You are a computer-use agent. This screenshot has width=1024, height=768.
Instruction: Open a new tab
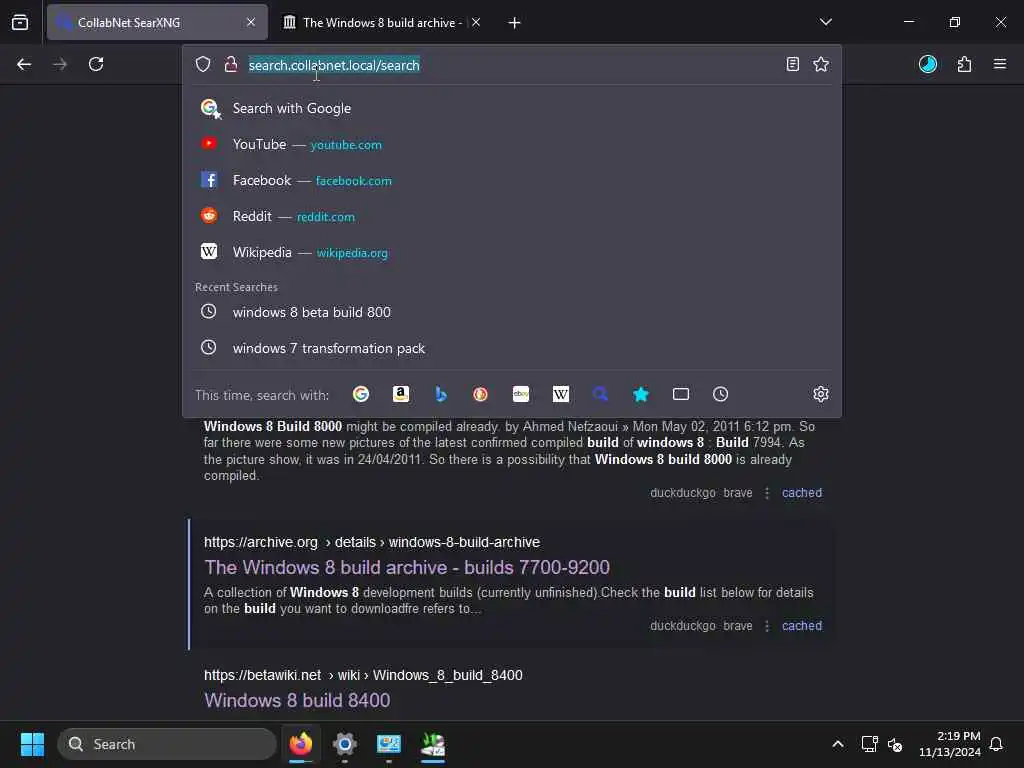(x=515, y=23)
